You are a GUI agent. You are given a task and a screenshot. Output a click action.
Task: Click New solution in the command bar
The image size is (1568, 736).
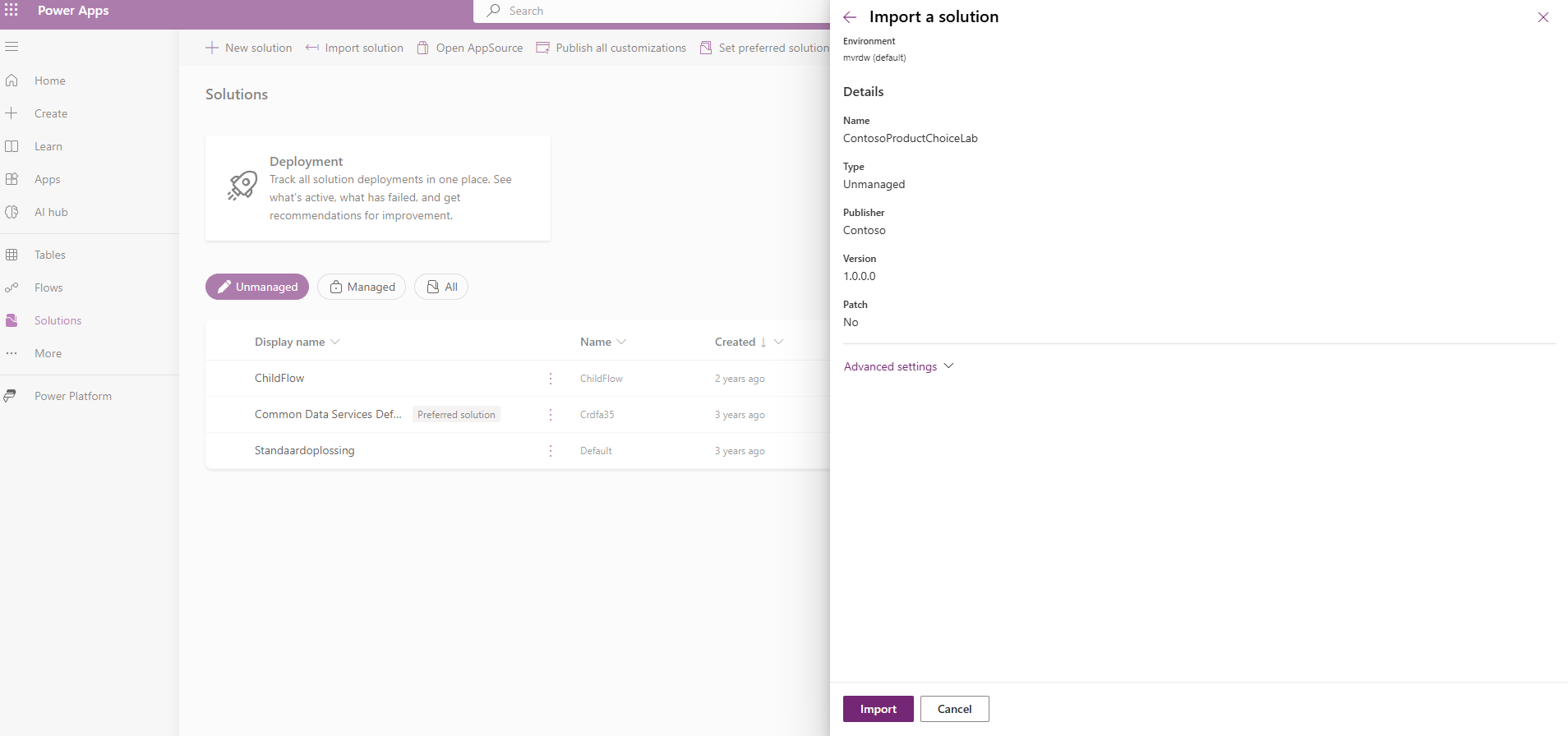coord(249,48)
